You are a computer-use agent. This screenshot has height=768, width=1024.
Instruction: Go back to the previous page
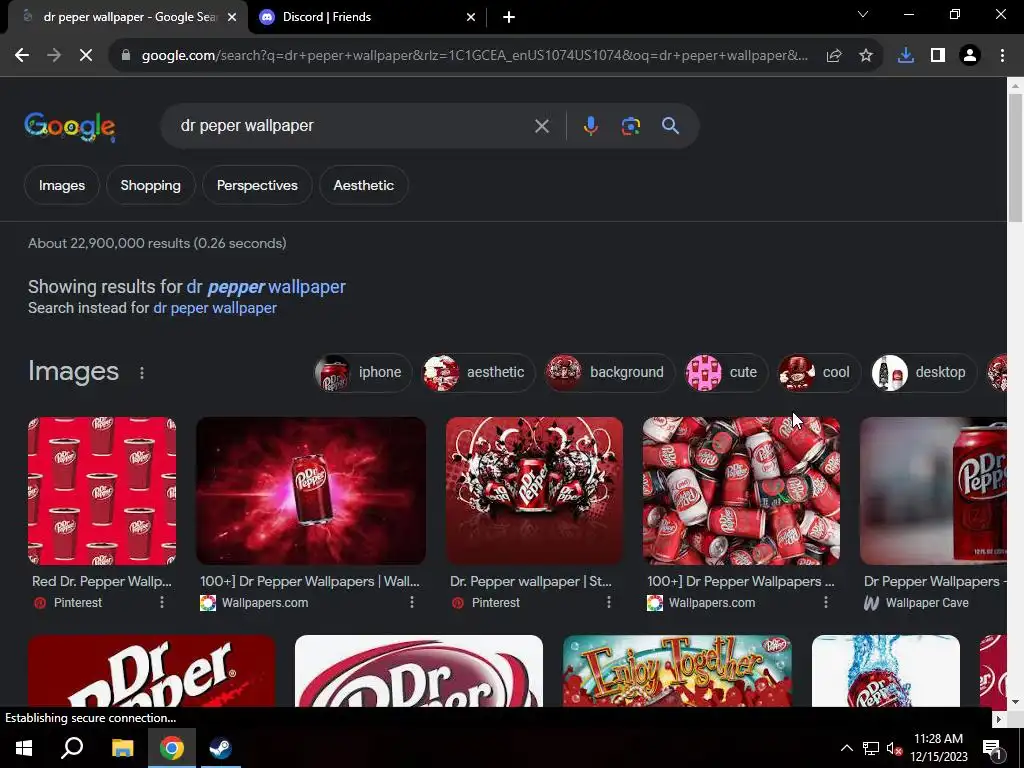coord(22,56)
